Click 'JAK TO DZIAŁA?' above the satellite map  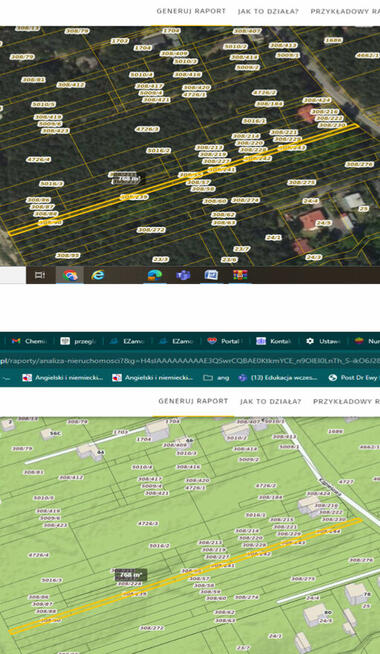pos(268,11)
